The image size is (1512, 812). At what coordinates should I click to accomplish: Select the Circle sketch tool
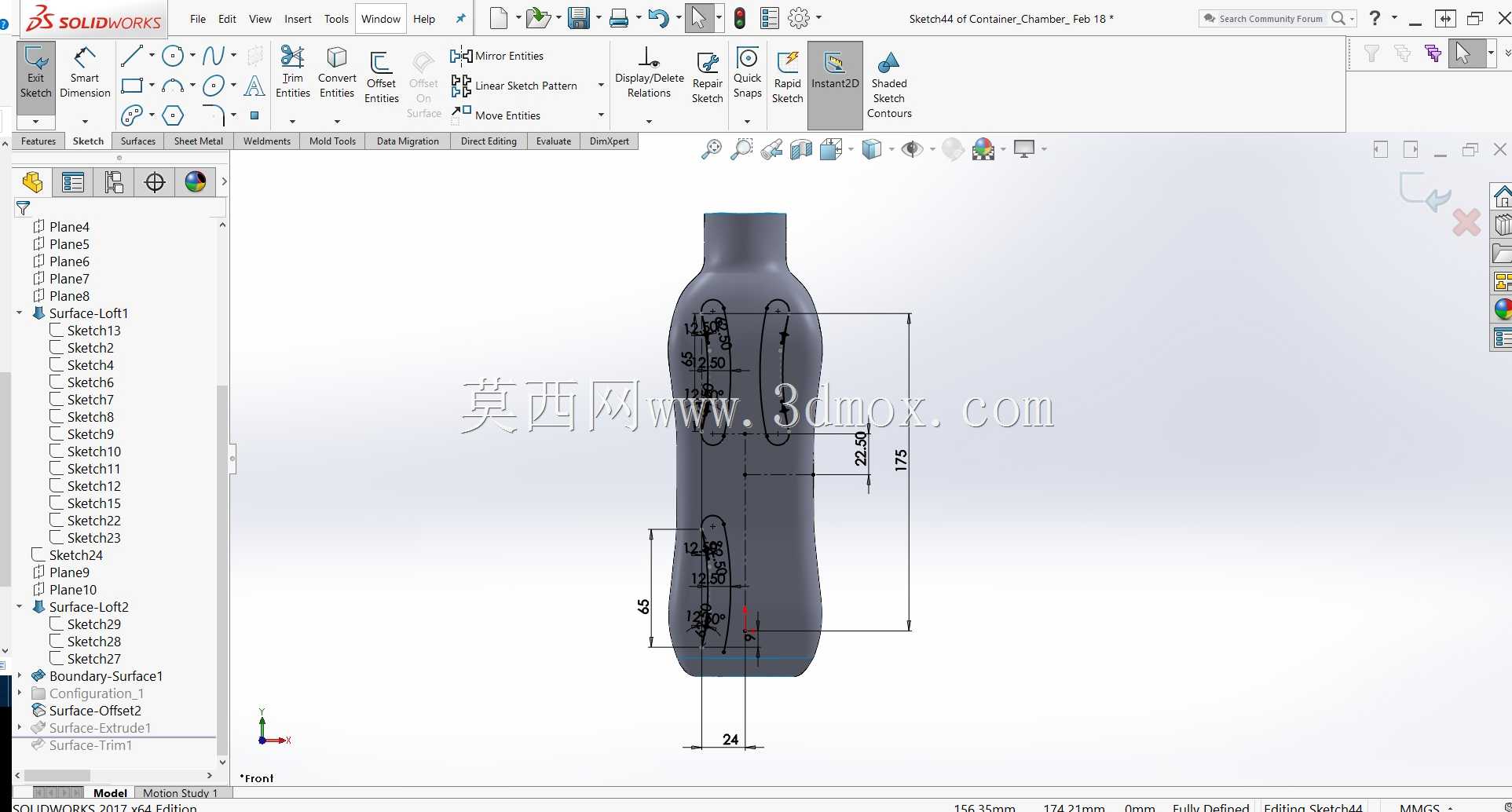click(x=173, y=56)
